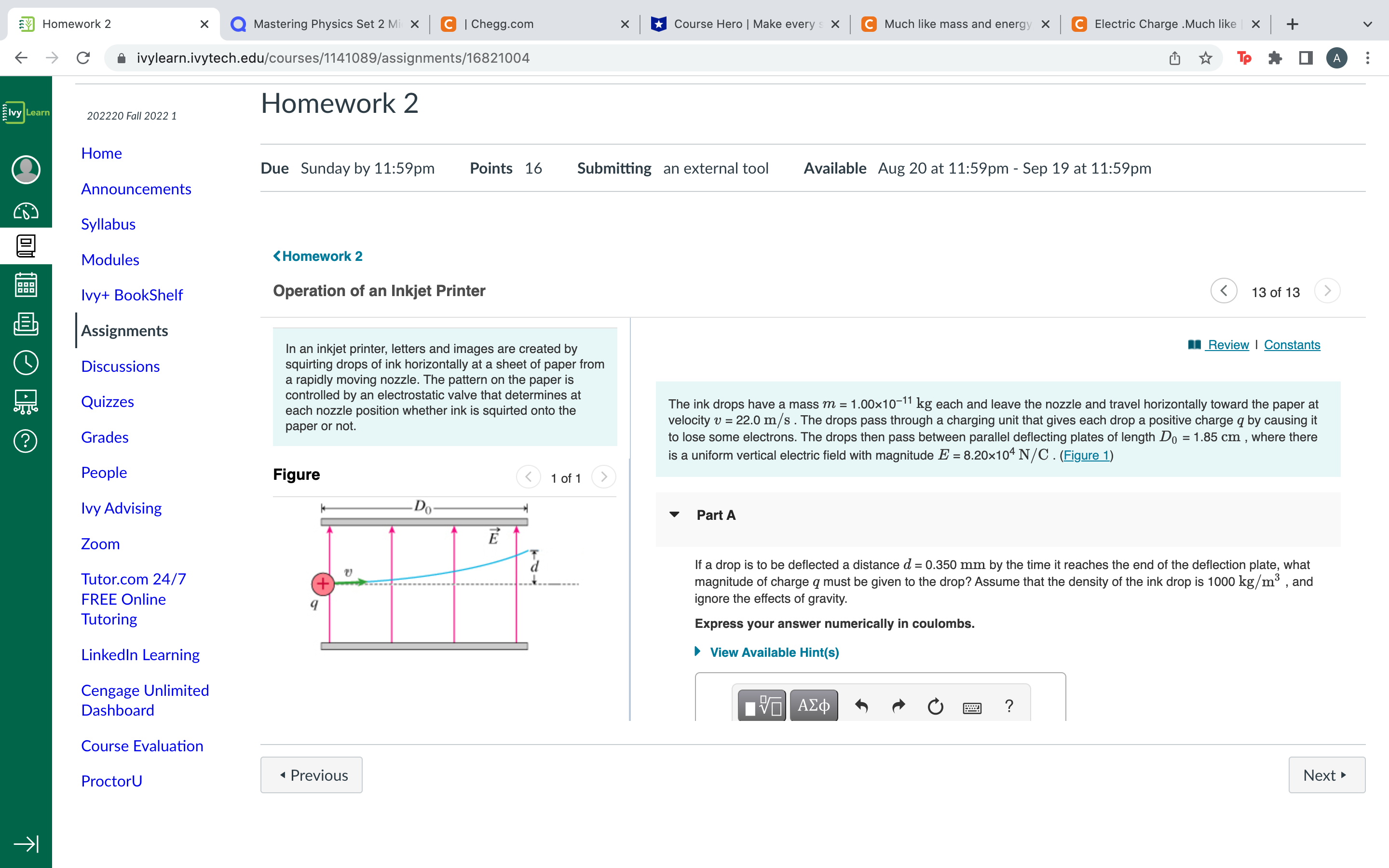Click the undo icon in the equation toolbar
Screen dimensions: 1389x868
click(861, 706)
